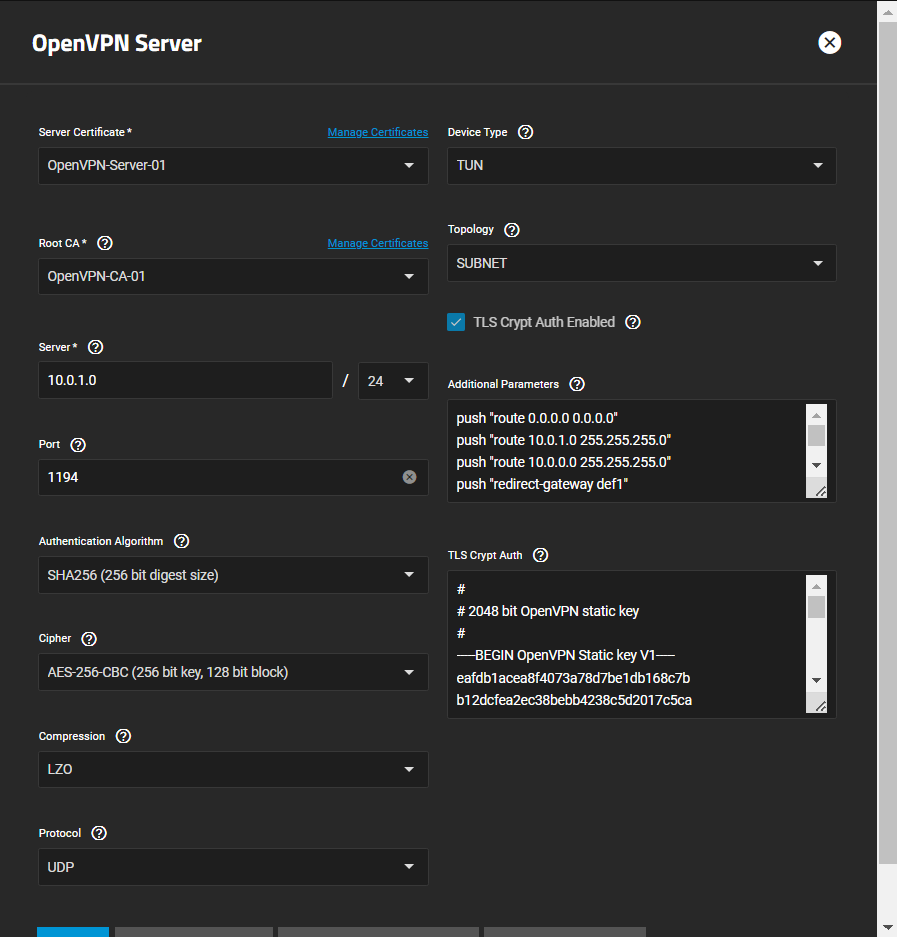Show help for Compression
897x937 pixels.
[123, 736]
